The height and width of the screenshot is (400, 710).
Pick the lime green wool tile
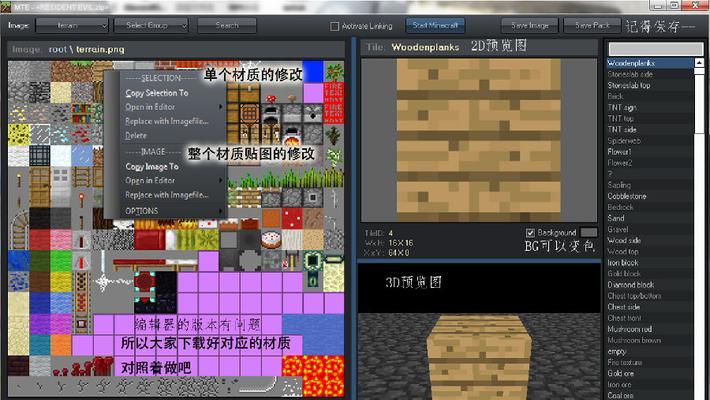tap(61, 260)
